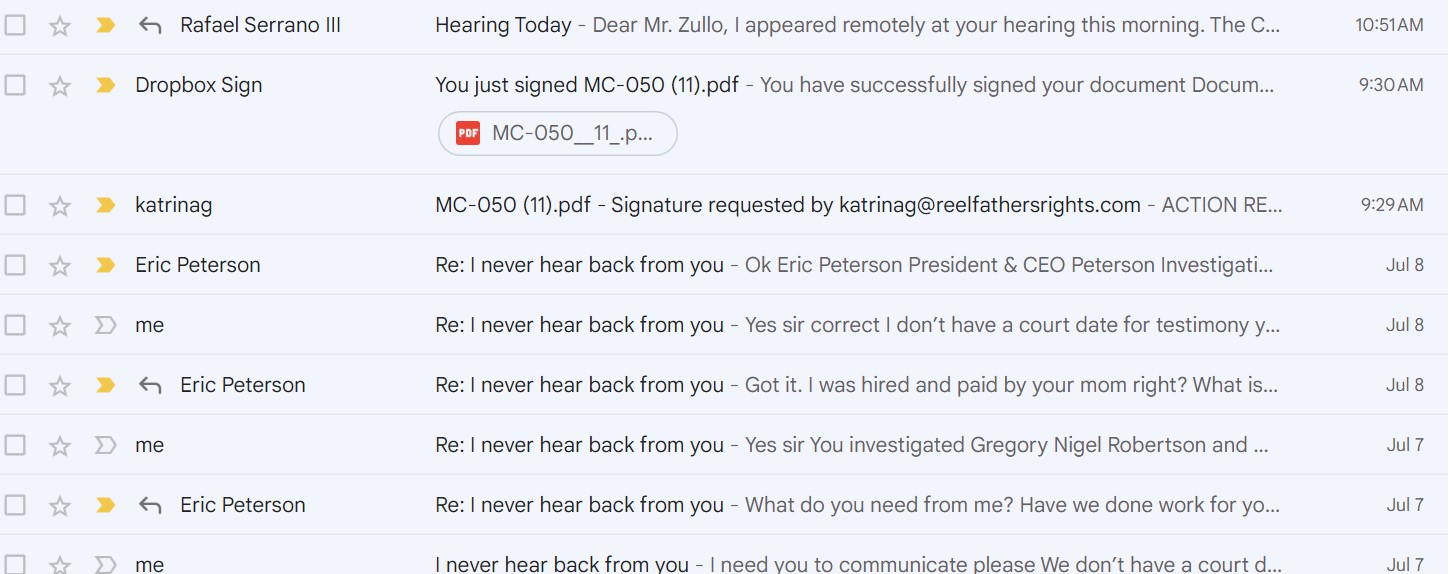Star the Rafael Serrano III email
Screen dimensions: 1449x574
(60, 26)
